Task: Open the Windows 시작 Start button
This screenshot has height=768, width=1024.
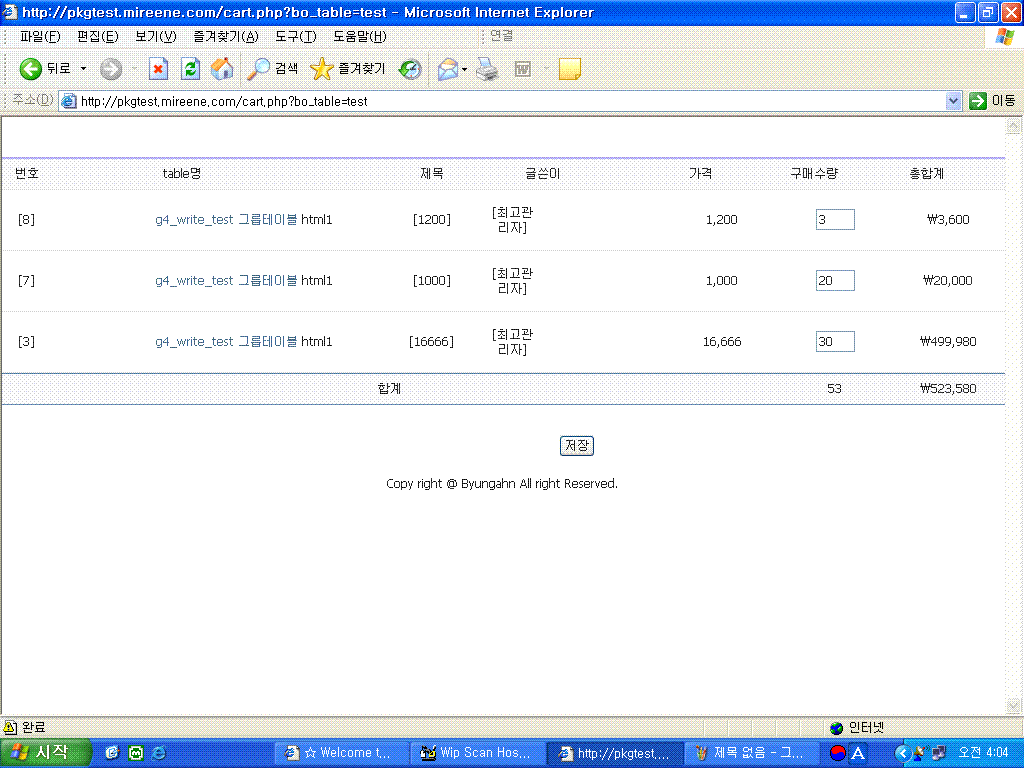Action: click(45, 753)
